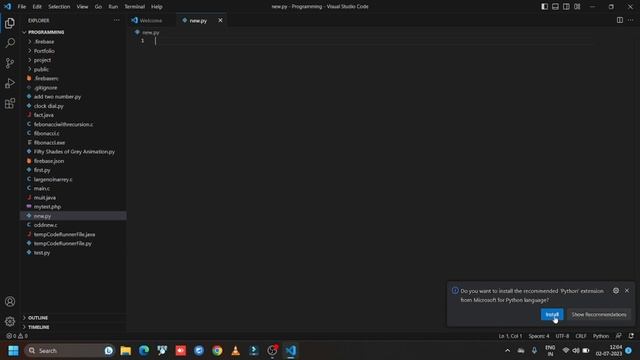
Task: Open VLC media player from taskbar
Action: point(236,351)
